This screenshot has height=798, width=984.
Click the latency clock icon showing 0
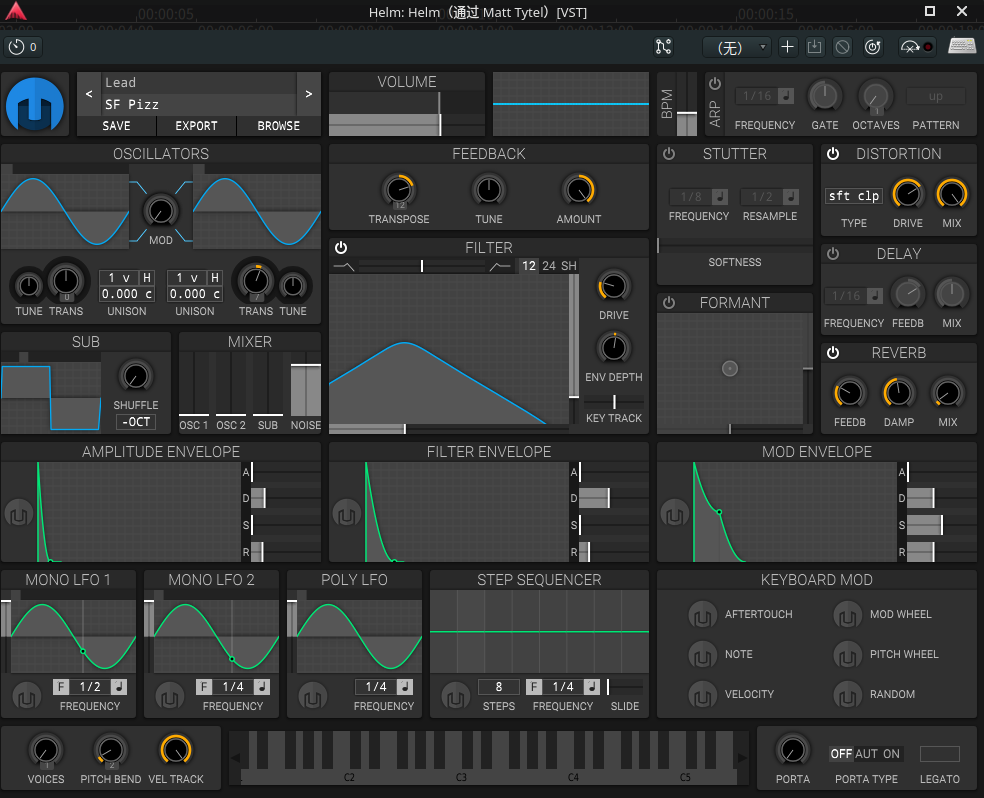(x=23, y=46)
